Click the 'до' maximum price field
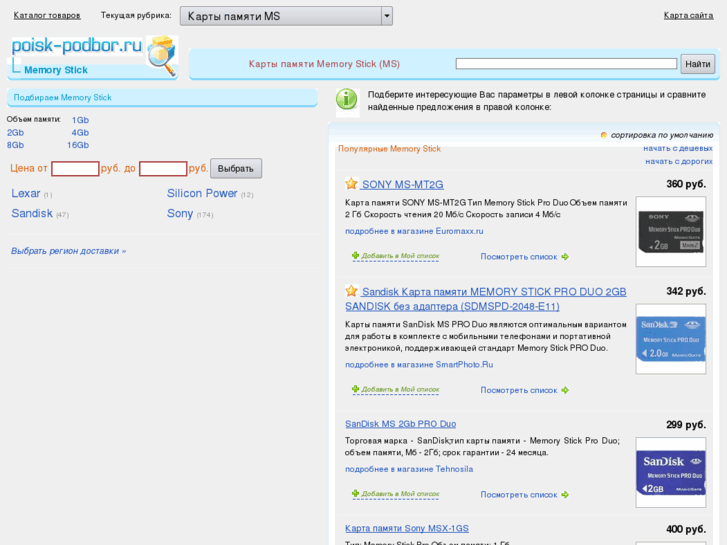Image resolution: width=727 pixels, height=545 pixels. tap(163, 168)
